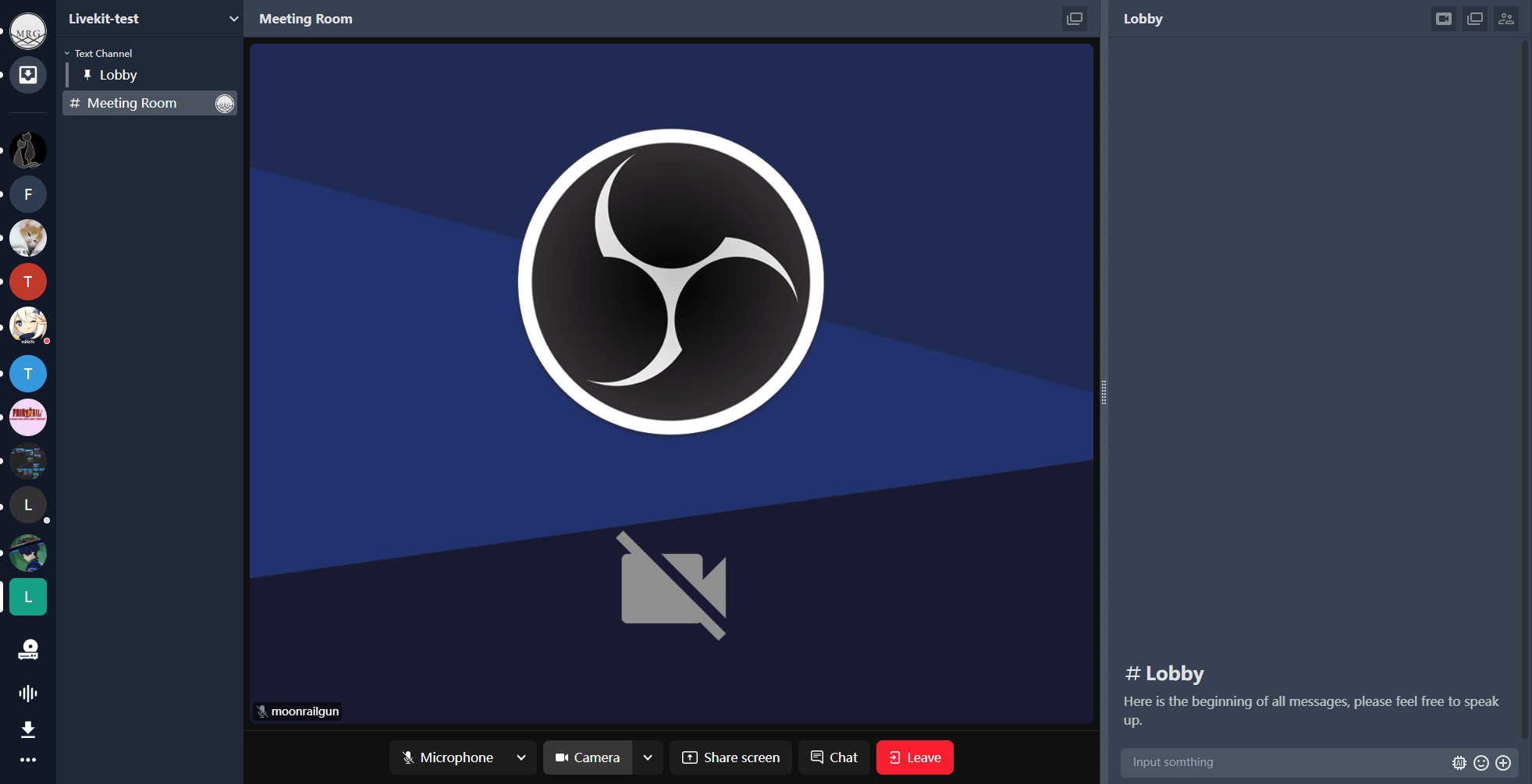This screenshot has width=1532, height=784.
Task: Select the fox avatar server
Action: point(28,238)
